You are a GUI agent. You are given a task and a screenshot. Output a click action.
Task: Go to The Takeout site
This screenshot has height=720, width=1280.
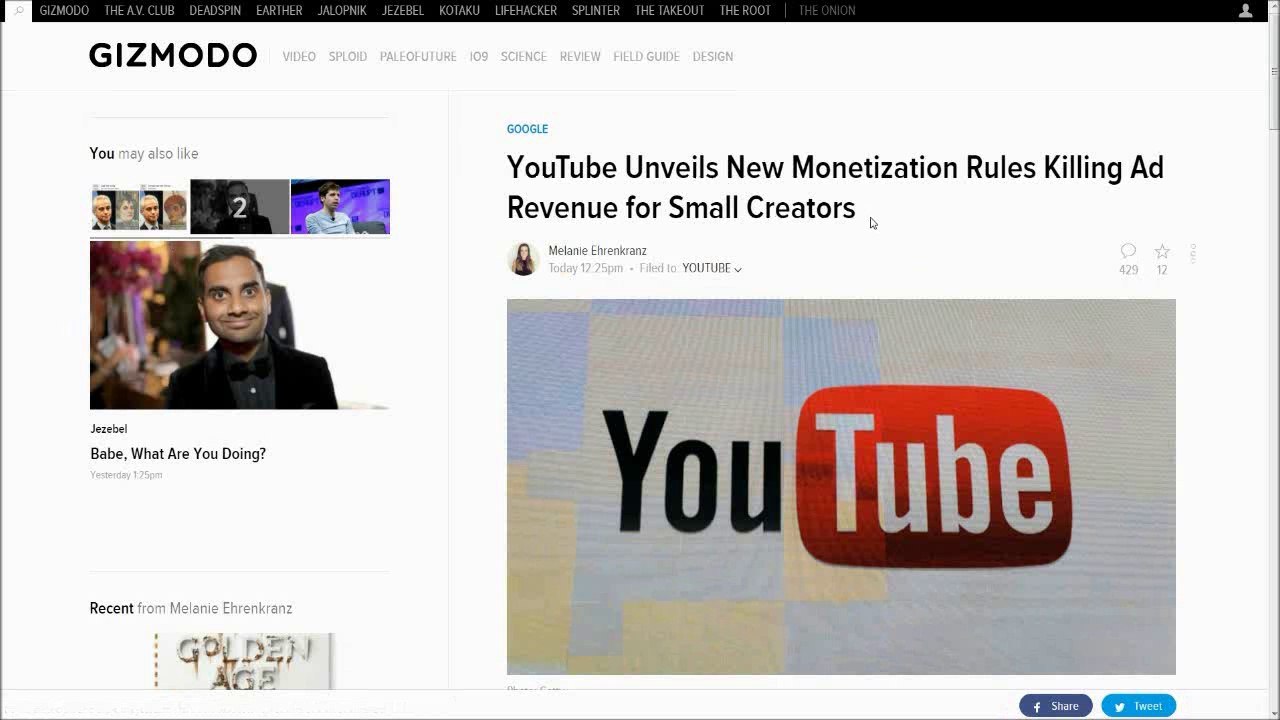670,10
